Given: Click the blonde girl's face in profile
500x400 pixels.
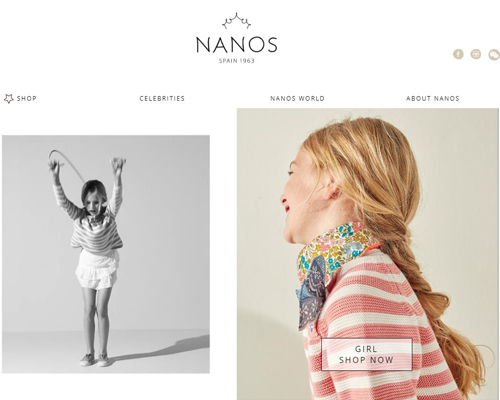Looking at the screenshot, I should coord(300,200).
